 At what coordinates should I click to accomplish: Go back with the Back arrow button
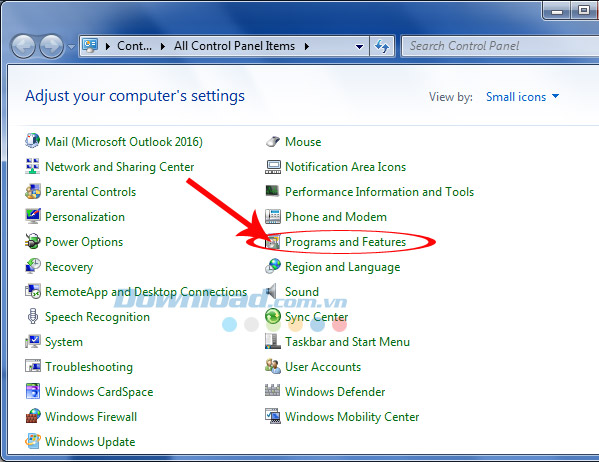23,46
